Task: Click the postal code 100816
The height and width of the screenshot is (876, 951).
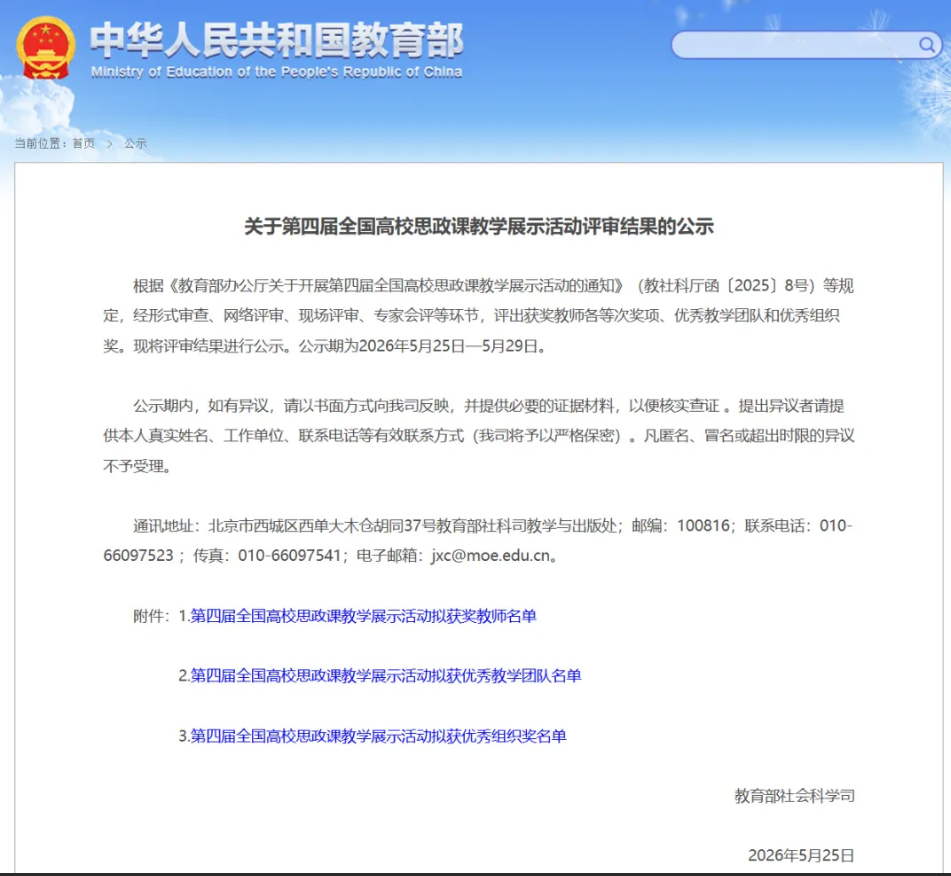Action: [x=704, y=525]
